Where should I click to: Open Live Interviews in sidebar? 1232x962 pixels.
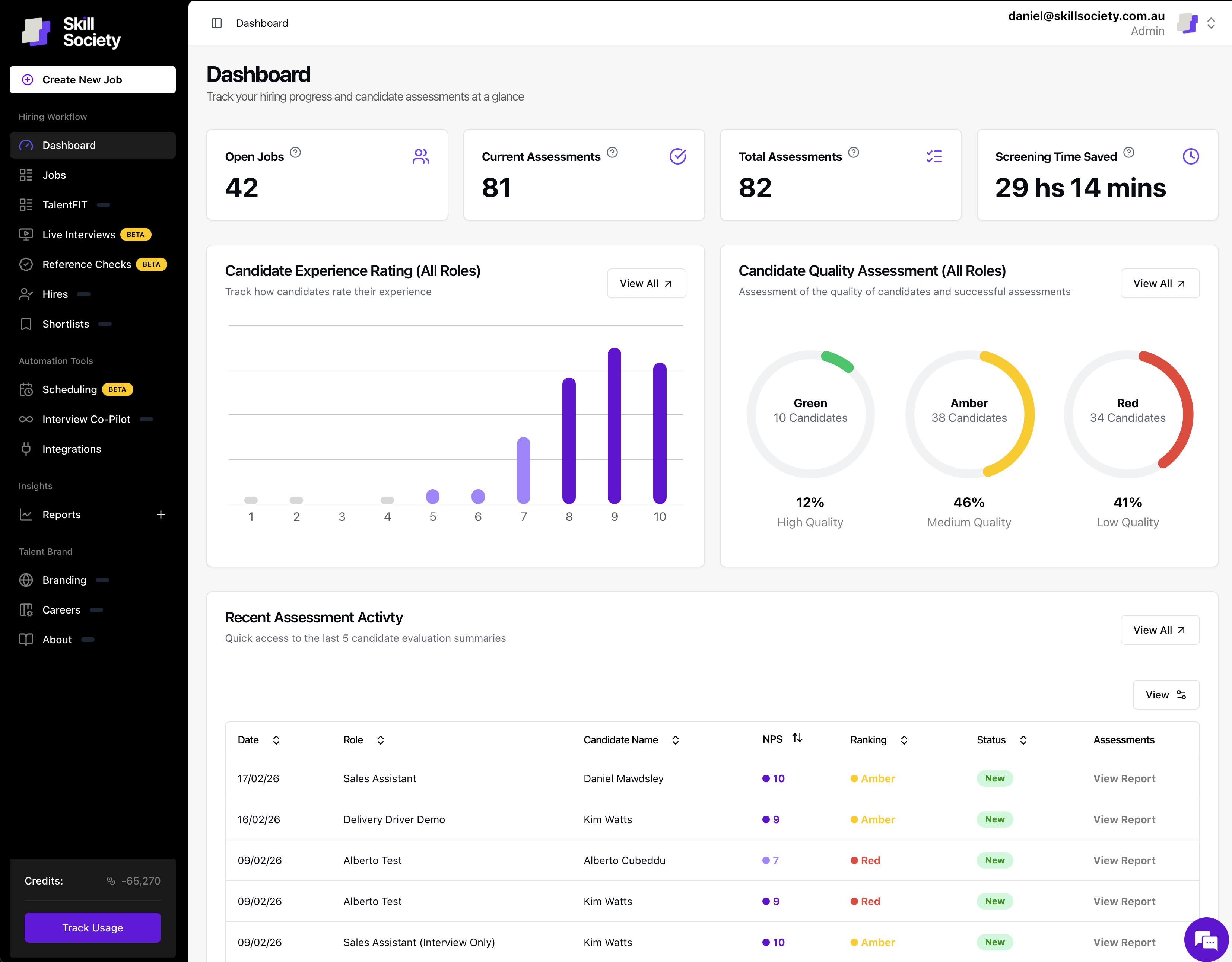[x=79, y=235]
